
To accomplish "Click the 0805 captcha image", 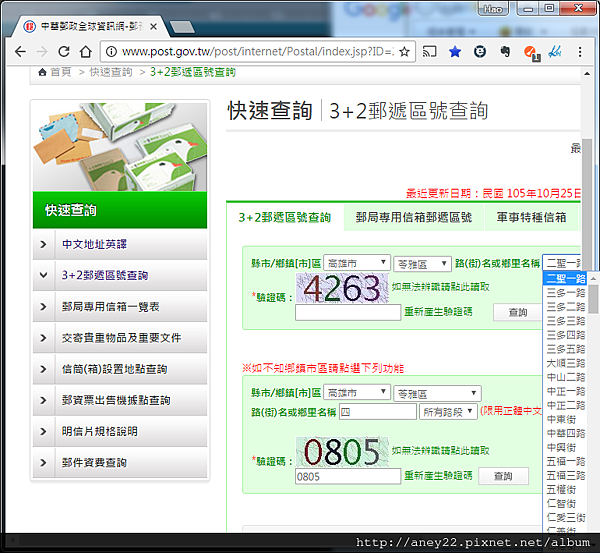I will [x=342, y=452].
